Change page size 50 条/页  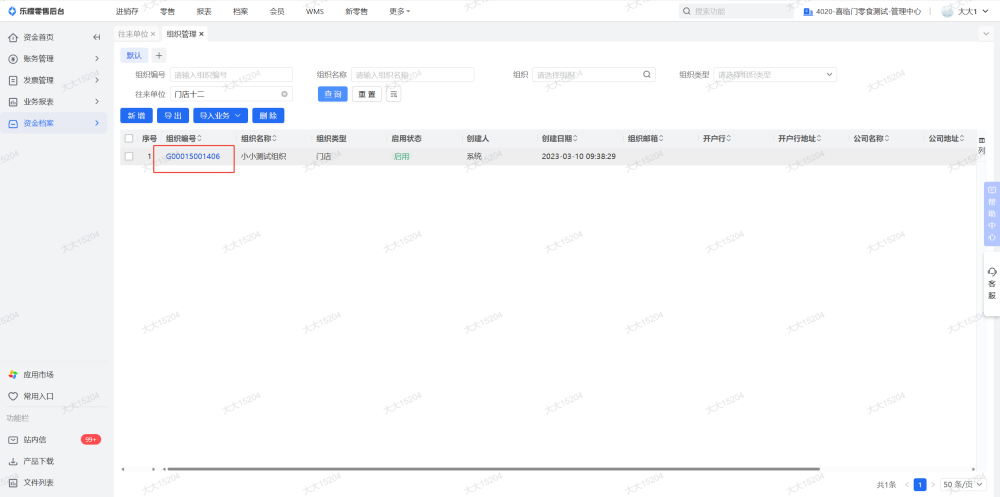click(x=963, y=485)
